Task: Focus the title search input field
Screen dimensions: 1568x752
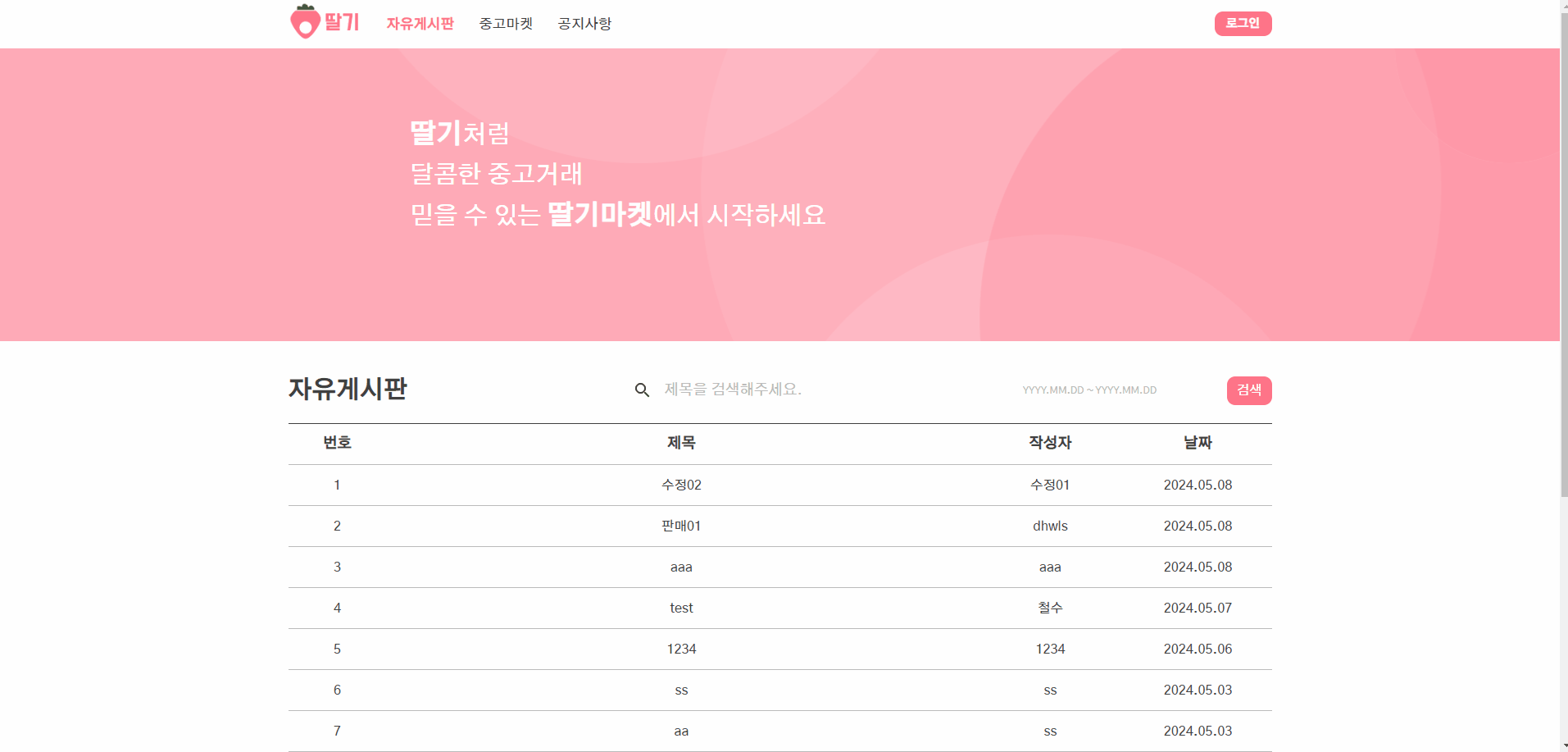Action: click(828, 390)
